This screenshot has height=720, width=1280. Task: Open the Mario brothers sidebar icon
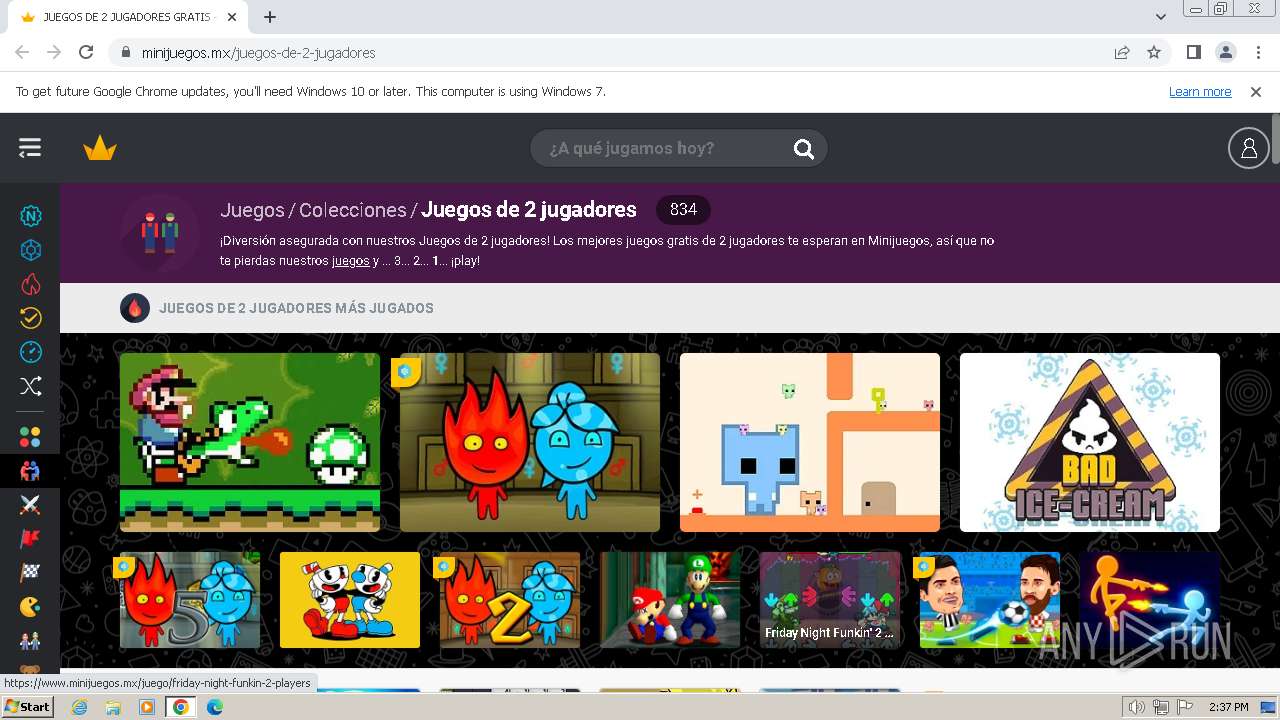click(31, 641)
